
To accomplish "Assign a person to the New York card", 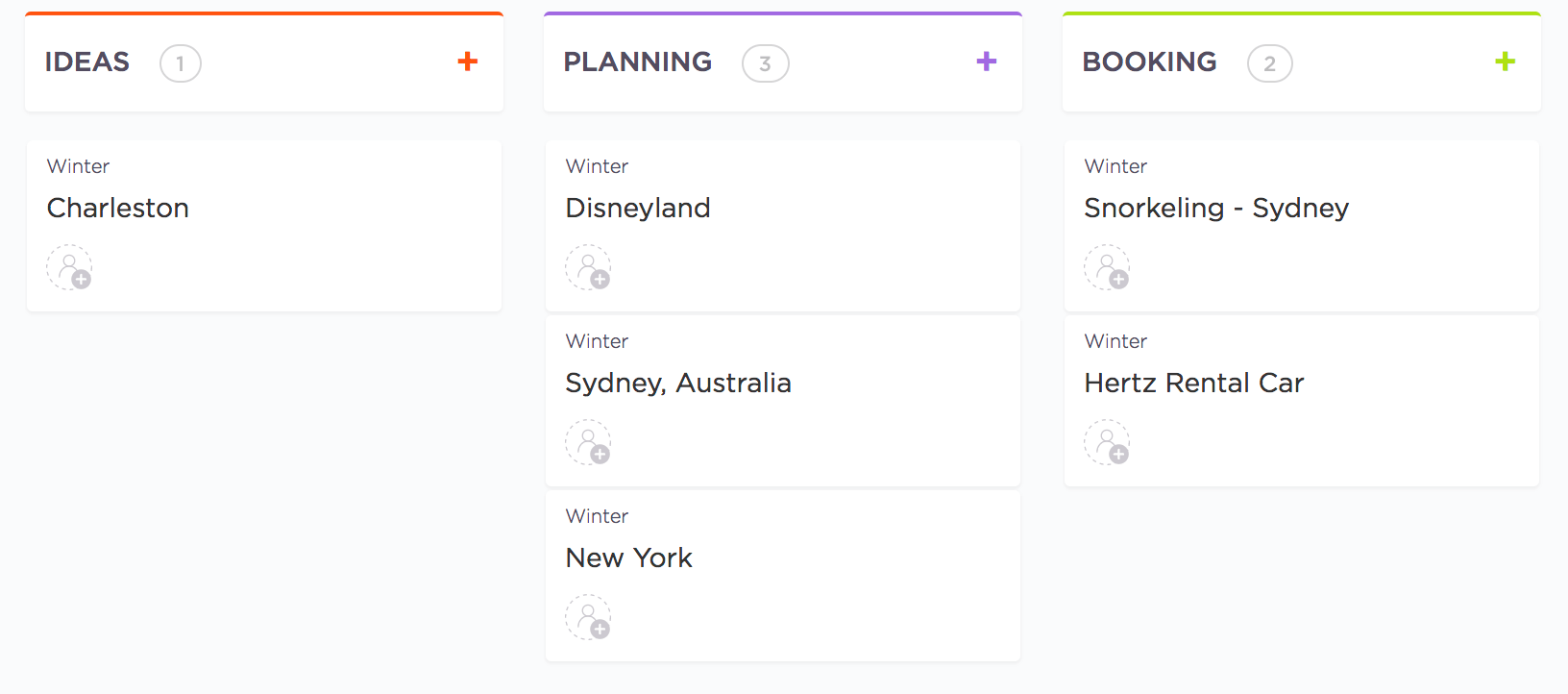I will pyautogui.click(x=588, y=617).
